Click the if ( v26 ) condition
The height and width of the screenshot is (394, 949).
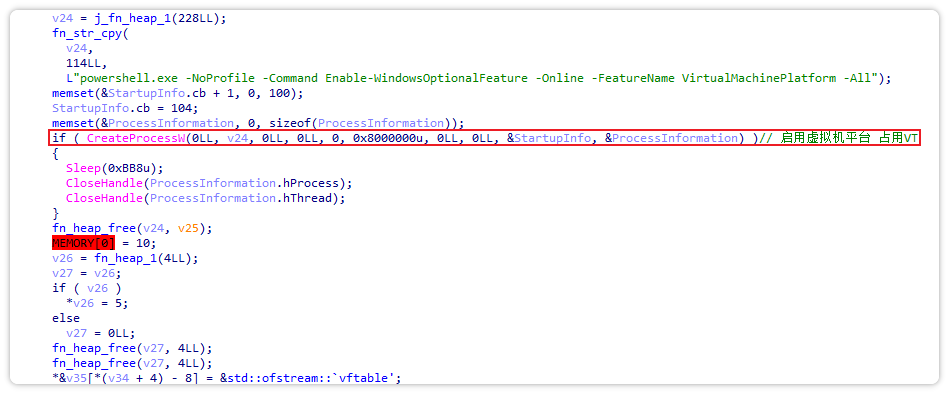pyautogui.click(x=87, y=288)
